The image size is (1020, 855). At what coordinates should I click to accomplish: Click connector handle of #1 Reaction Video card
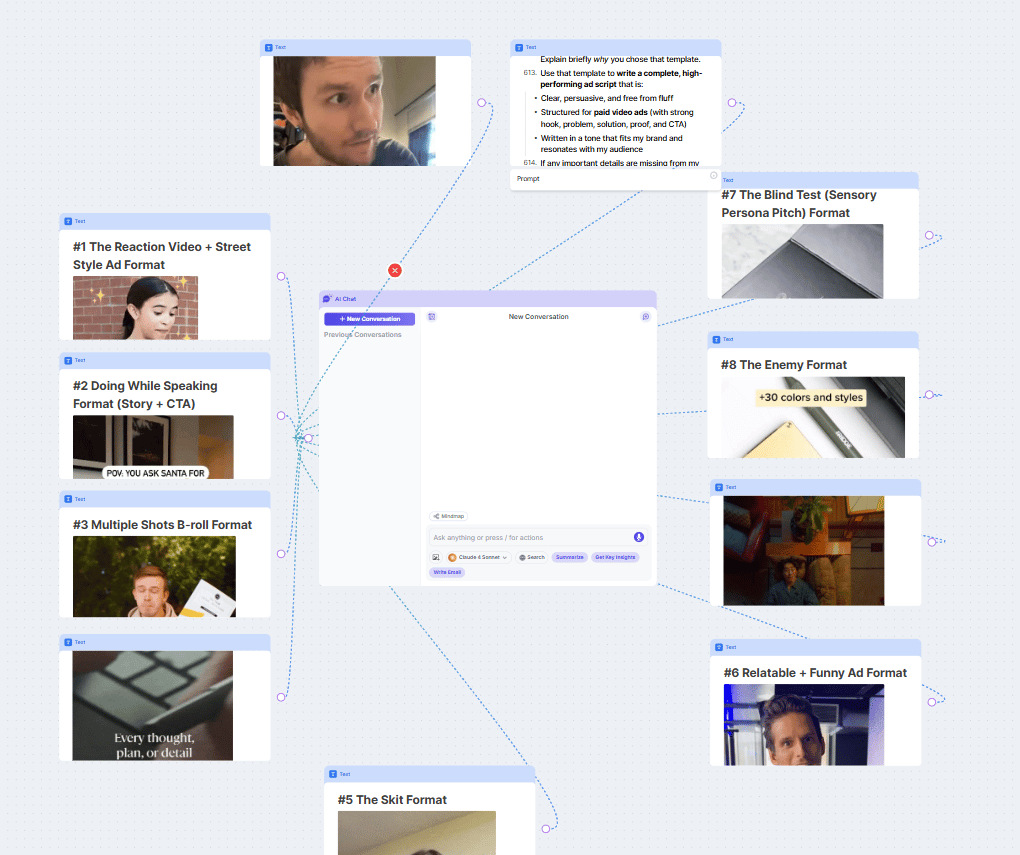(281, 277)
